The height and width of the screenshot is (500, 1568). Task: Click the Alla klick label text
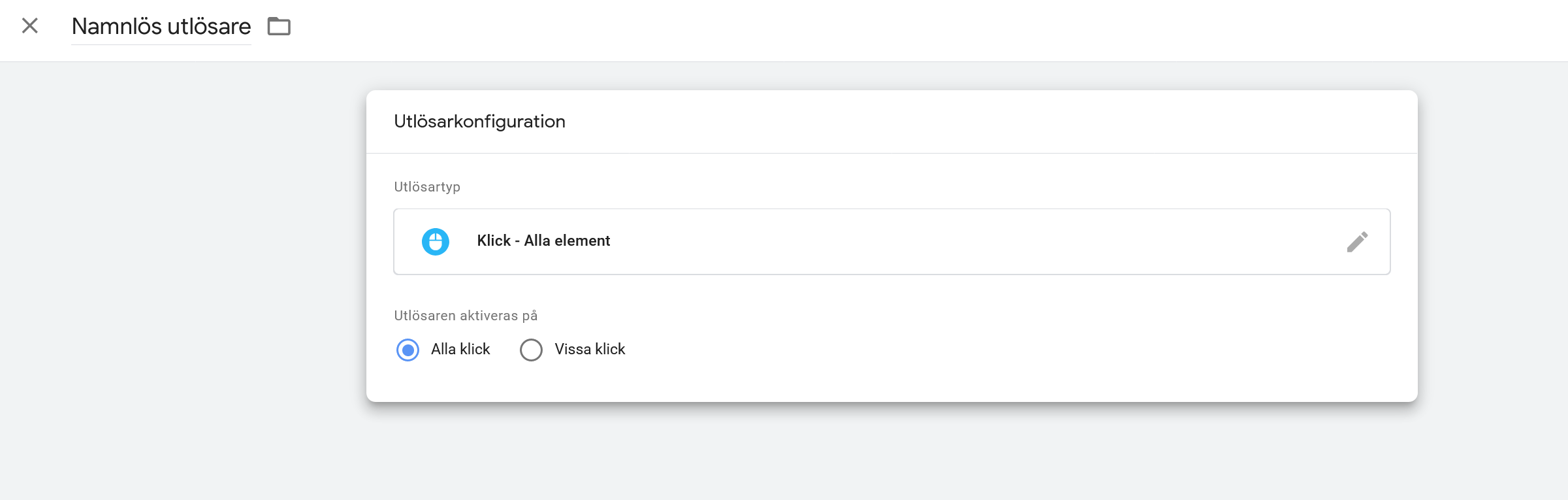[x=458, y=349]
